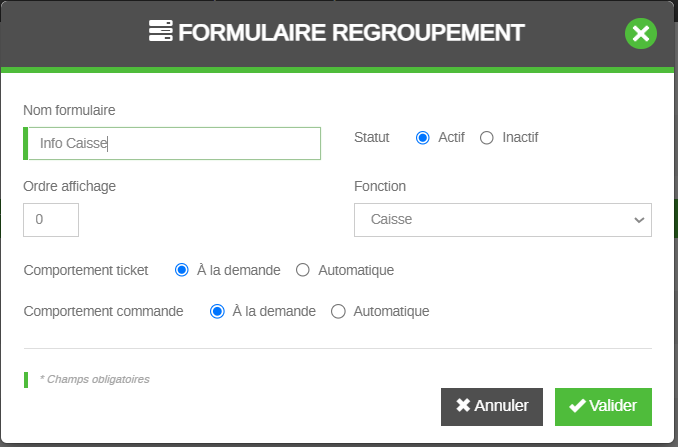
Task: Choose Automatique for Comportement ticket
Action: tap(303, 270)
